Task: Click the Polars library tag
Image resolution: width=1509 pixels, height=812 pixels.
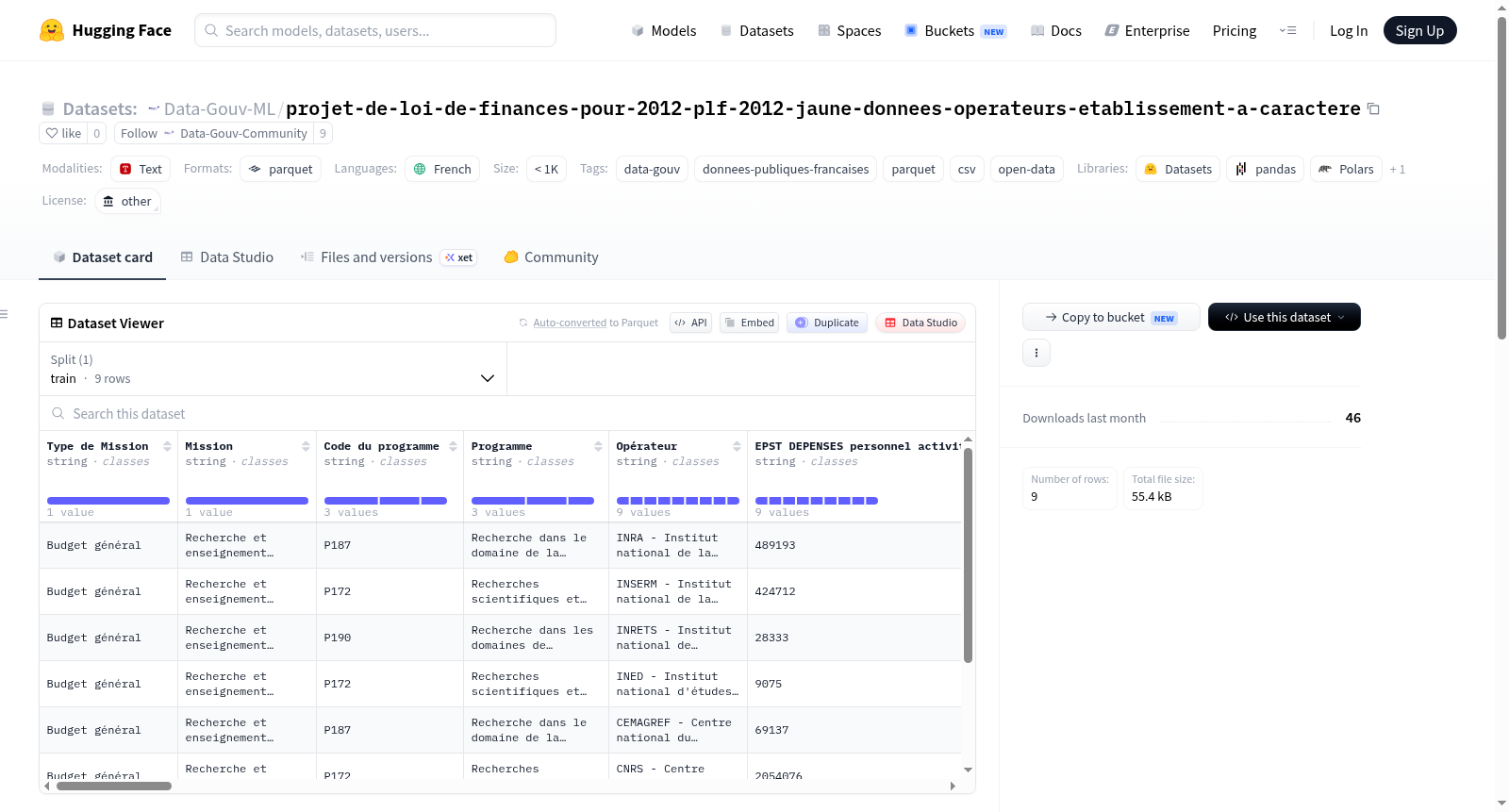Action: coord(1346,169)
